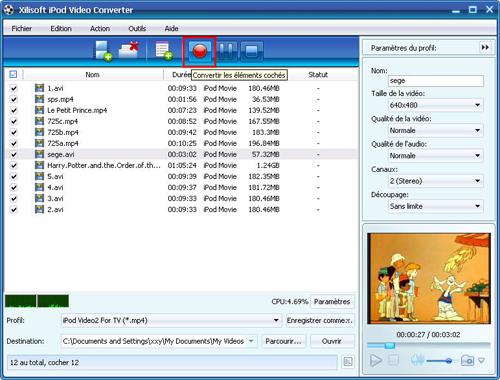Click the CPU usage graph
Viewport: 500px width, 380px height.
(x=37, y=301)
